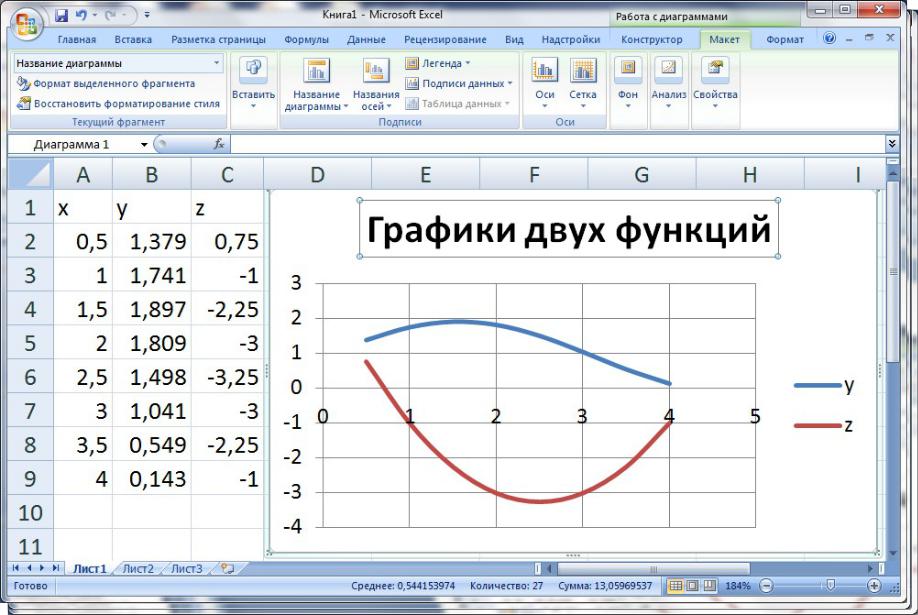Viewport: 918px width, 615px height.
Task: Open the Главная tab
Action: [x=77, y=39]
